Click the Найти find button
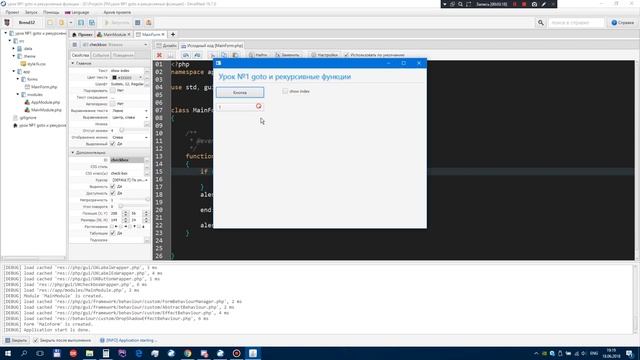This screenshot has height=360, width=640. point(258,55)
